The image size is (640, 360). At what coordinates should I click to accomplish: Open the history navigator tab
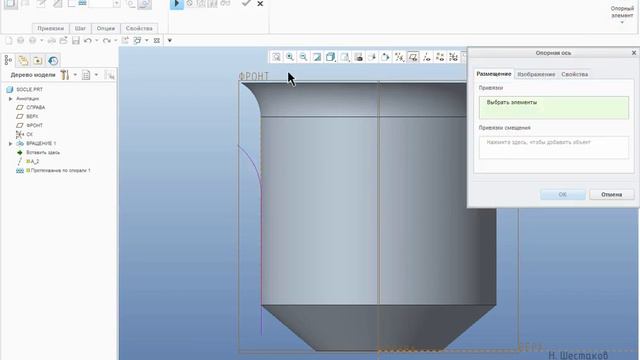coord(53,60)
